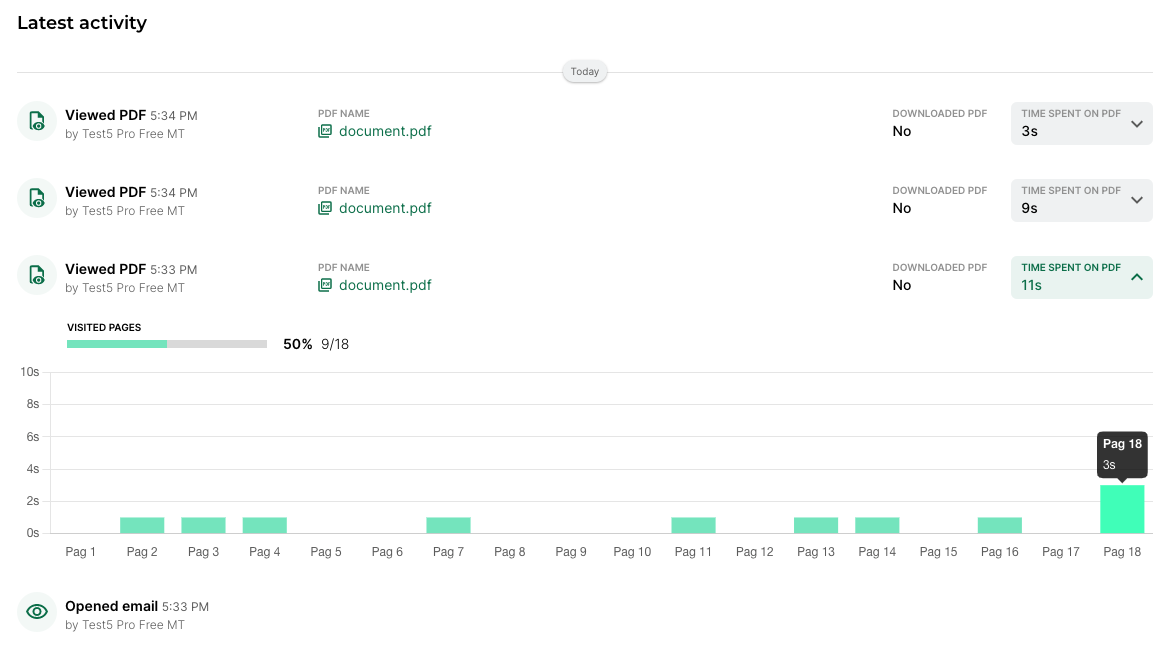This screenshot has width=1169, height=653.
Task: Open document.pdf link in the 5:33 PM row
Action: [385, 285]
